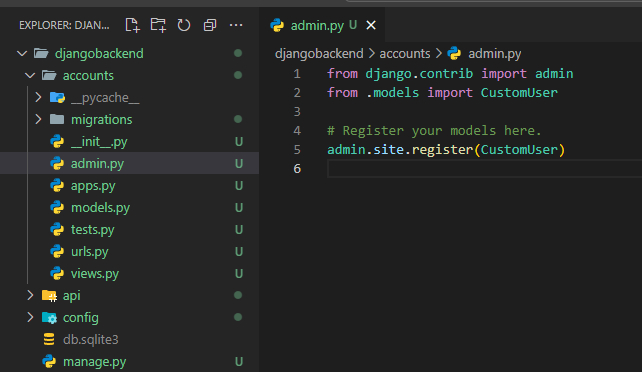This screenshot has height=372, width=642.
Task: Click the database icon of db.sqlite3
Action: pos(49,339)
